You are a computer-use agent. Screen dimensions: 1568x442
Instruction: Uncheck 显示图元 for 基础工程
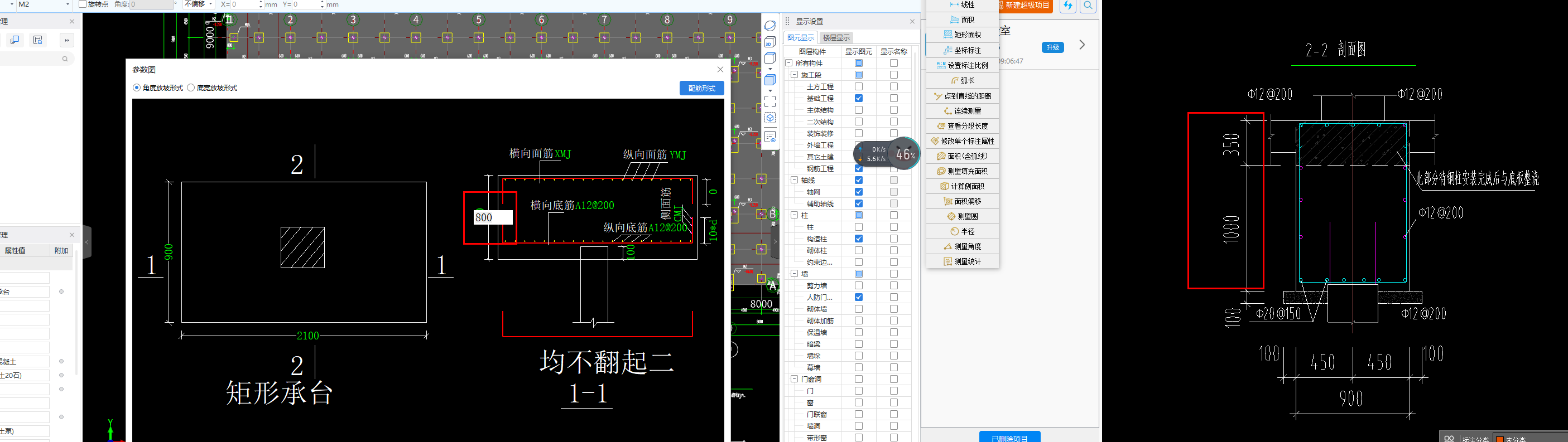coord(858,98)
